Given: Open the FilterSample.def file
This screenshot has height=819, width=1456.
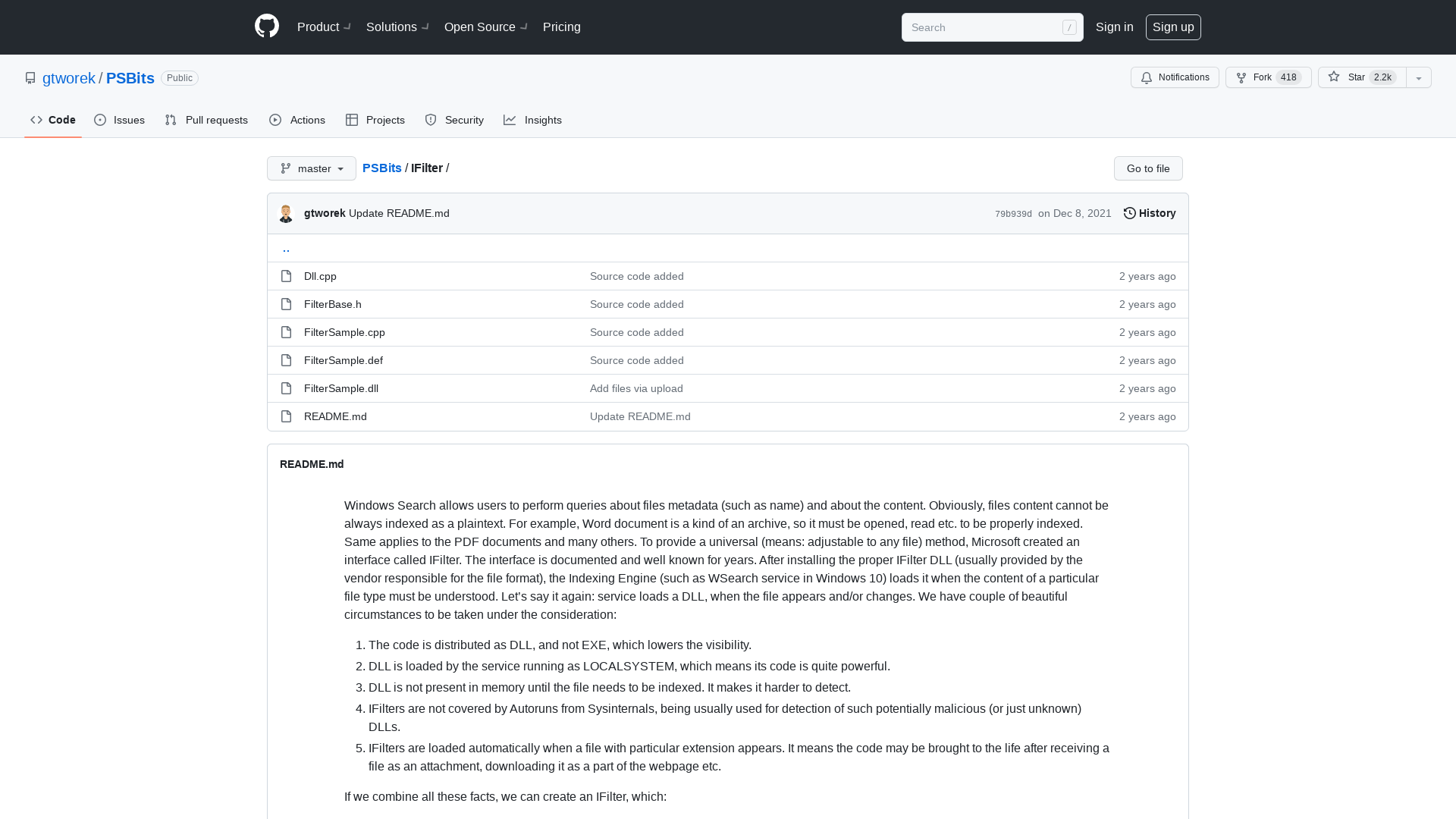Looking at the screenshot, I should pyautogui.click(x=344, y=360).
